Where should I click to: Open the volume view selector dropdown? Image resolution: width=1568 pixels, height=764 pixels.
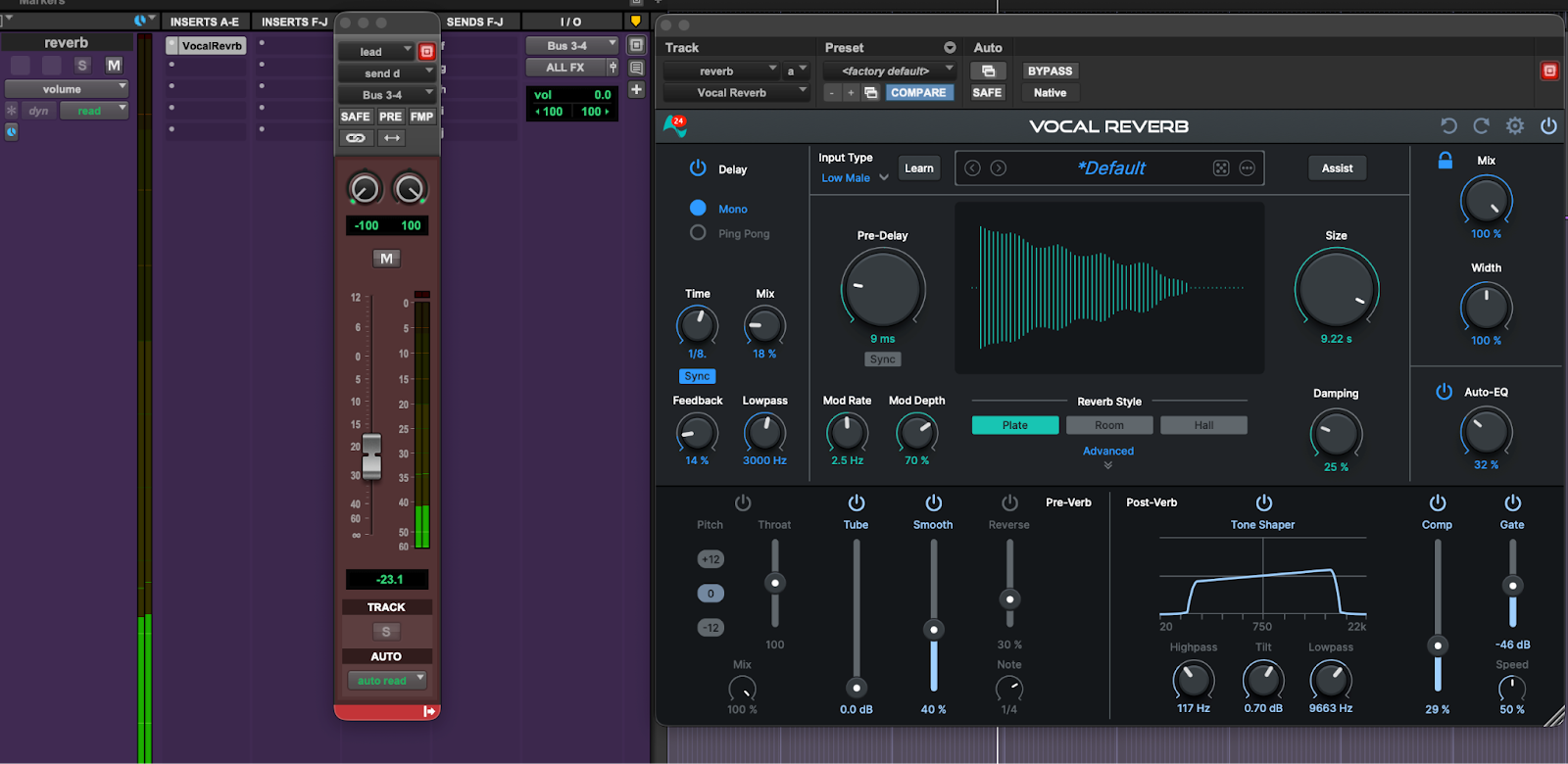click(67, 89)
